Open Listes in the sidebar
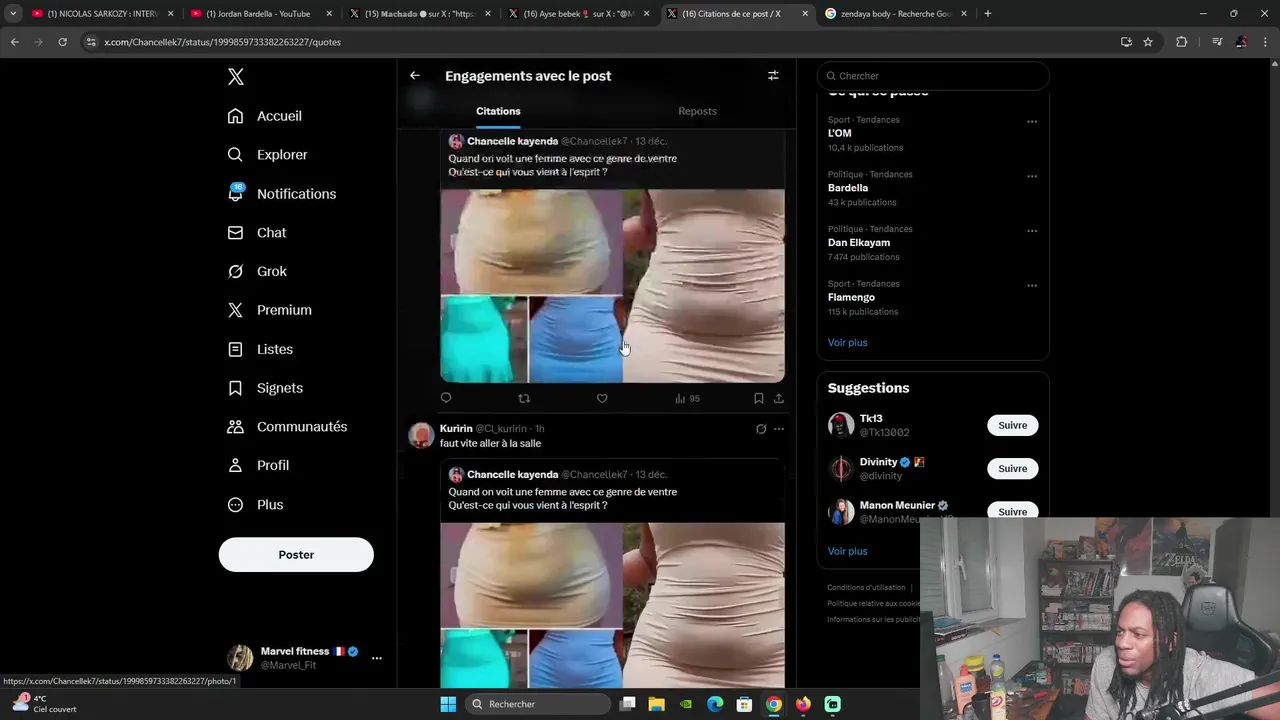Screen dimensions: 1280x720 (x=260, y=349)
